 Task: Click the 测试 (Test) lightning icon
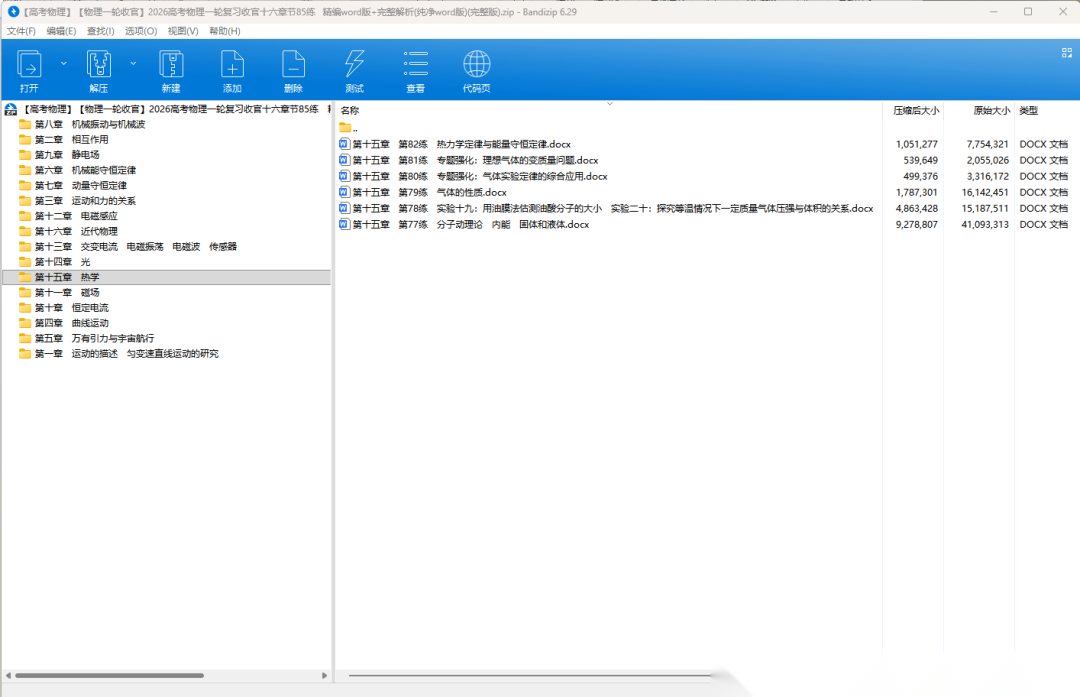coord(354,65)
